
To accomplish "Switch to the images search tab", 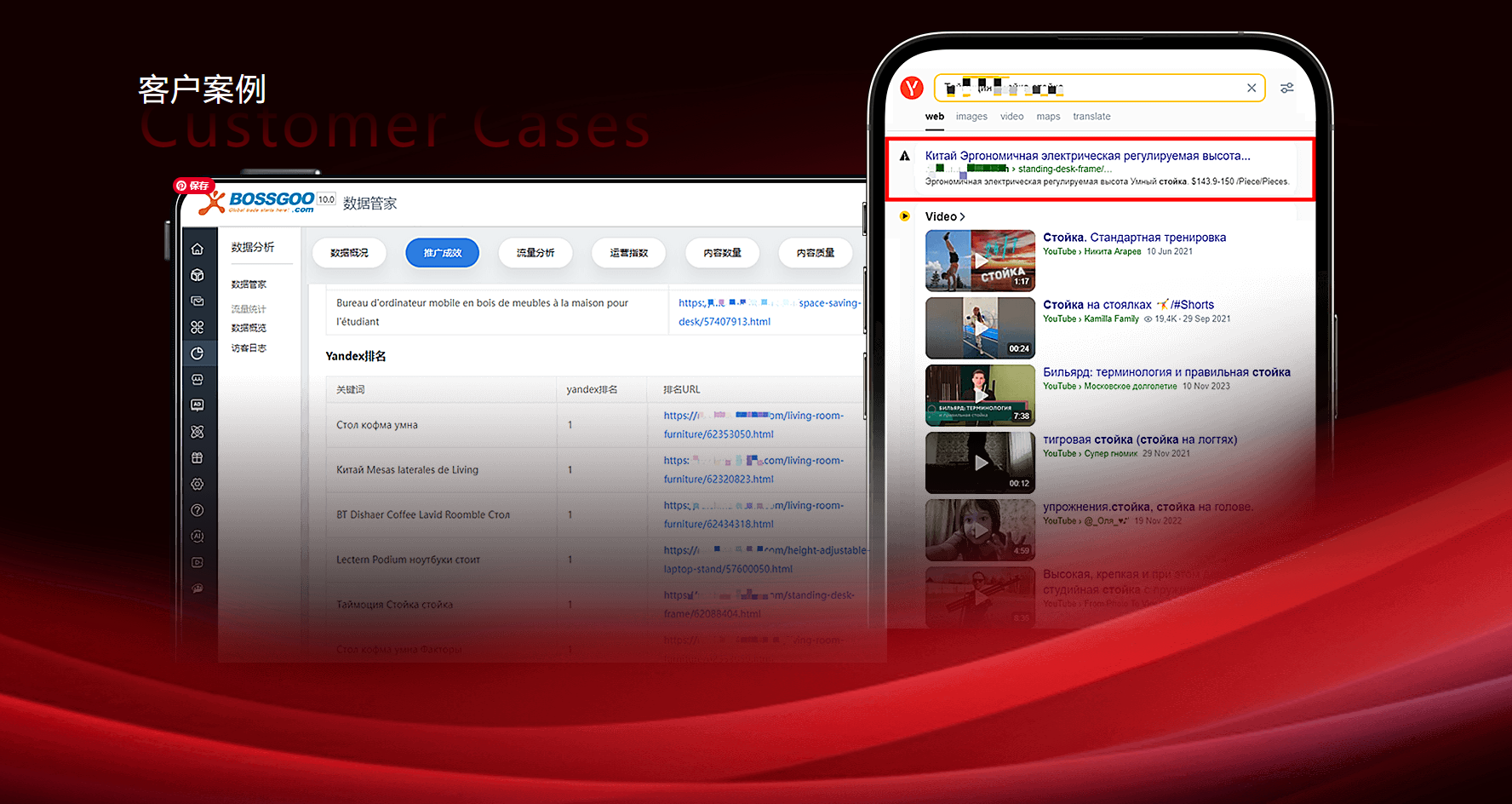I will click(971, 117).
